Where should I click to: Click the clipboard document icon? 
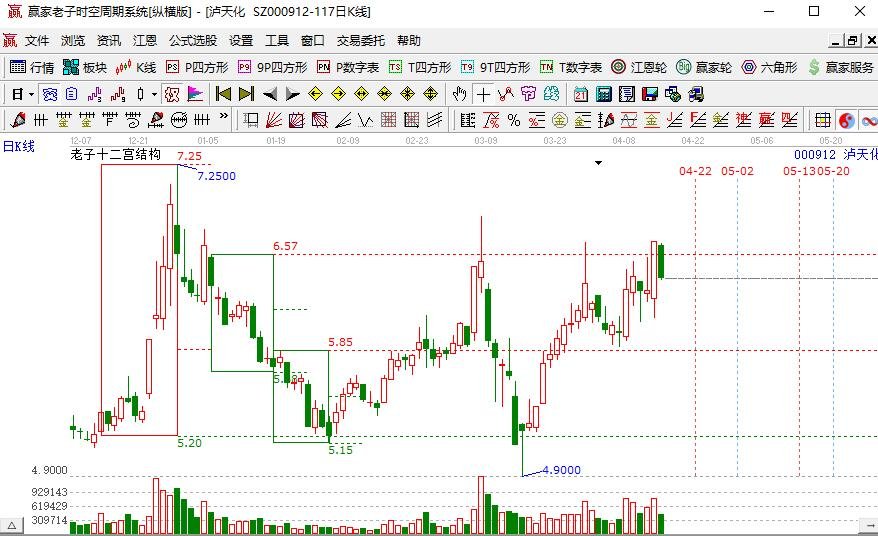(x=71, y=94)
